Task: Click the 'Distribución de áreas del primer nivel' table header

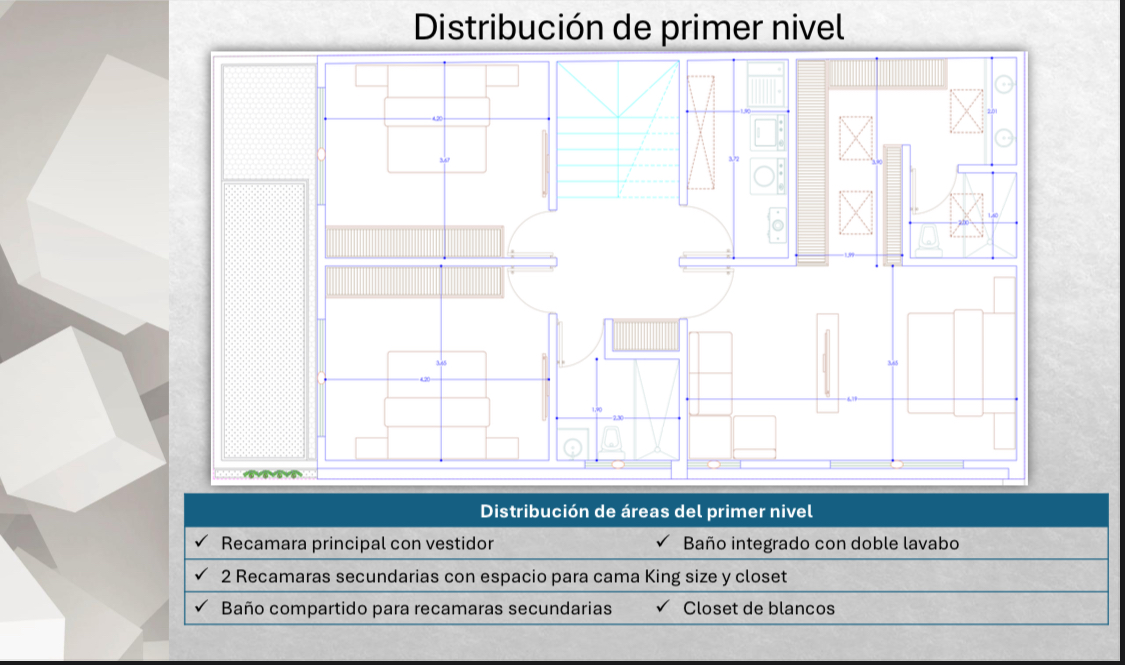Action: (x=646, y=511)
